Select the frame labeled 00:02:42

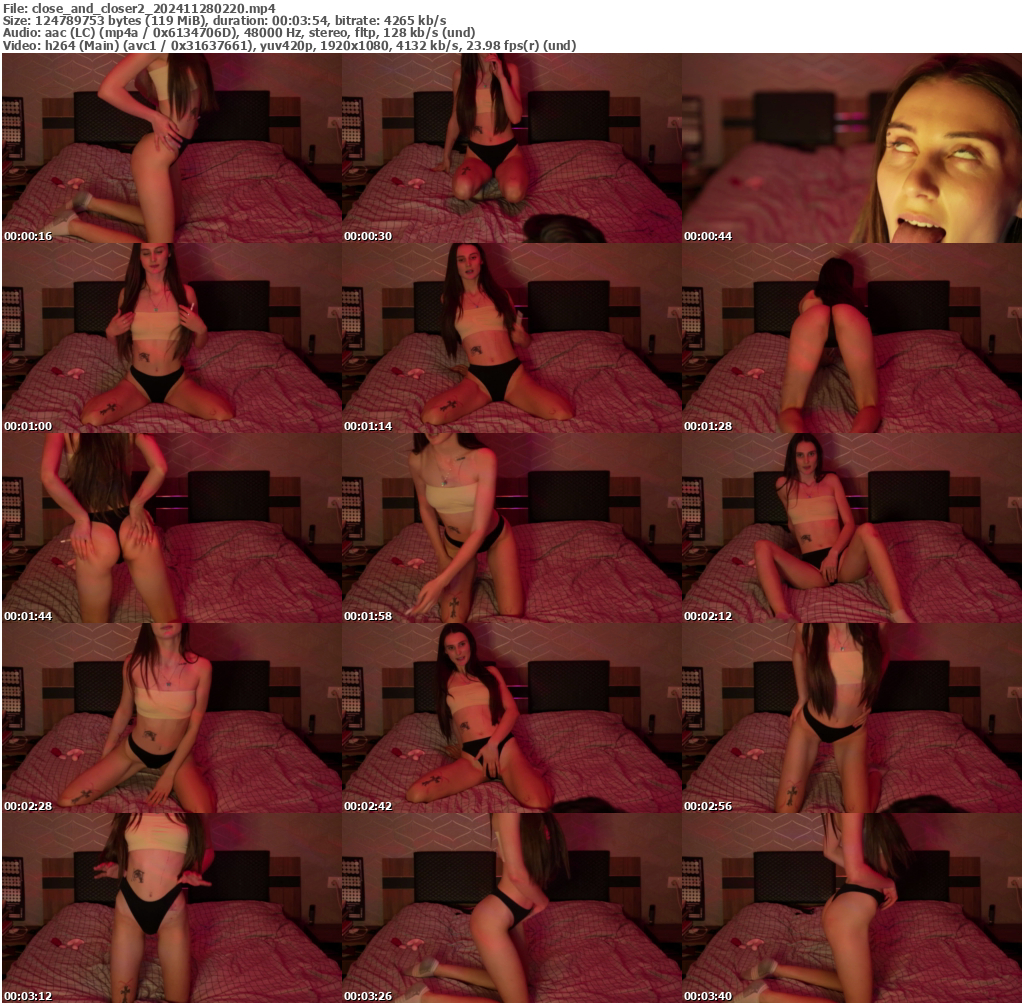pyautogui.click(x=510, y=720)
